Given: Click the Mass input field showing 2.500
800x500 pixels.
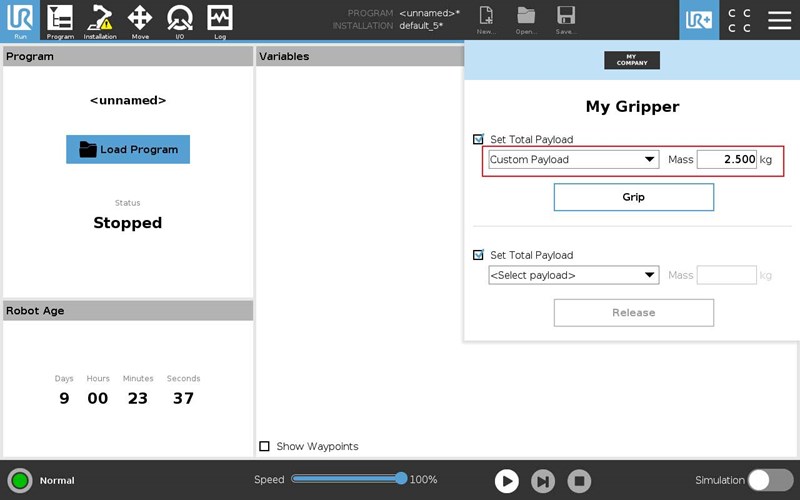Looking at the screenshot, I should (x=727, y=160).
